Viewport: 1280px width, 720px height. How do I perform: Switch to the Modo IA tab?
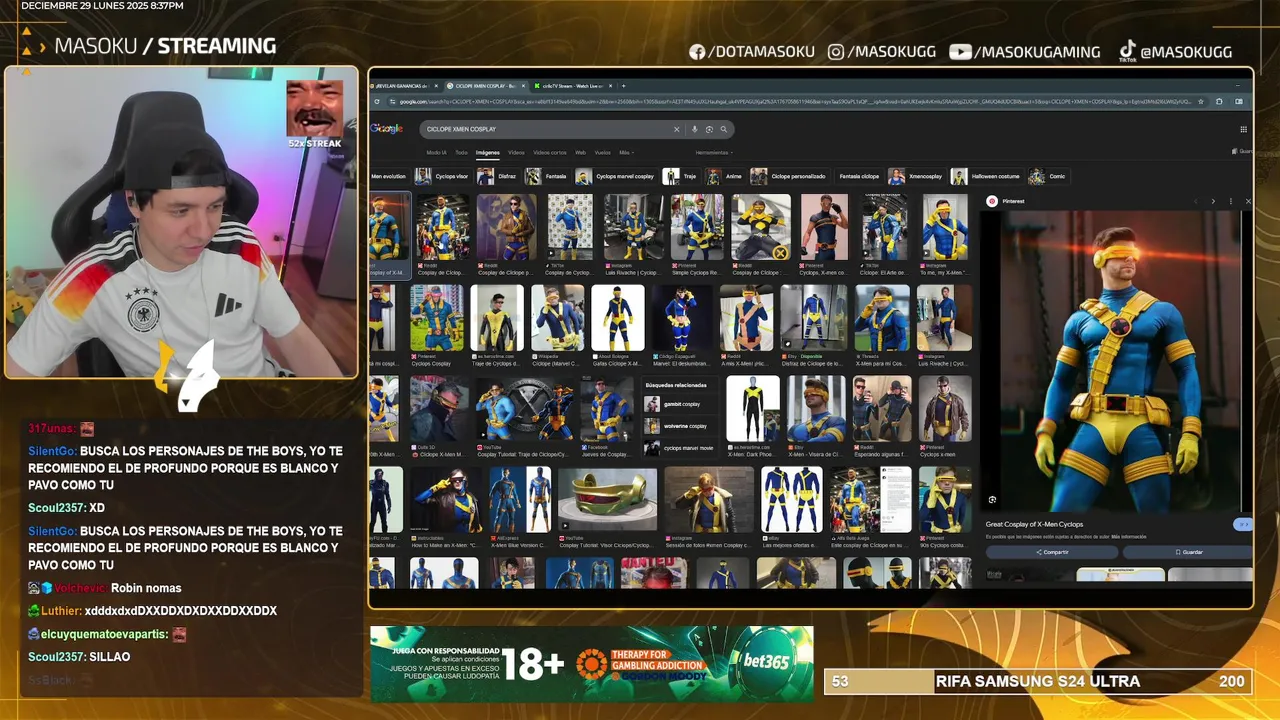coord(436,153)
